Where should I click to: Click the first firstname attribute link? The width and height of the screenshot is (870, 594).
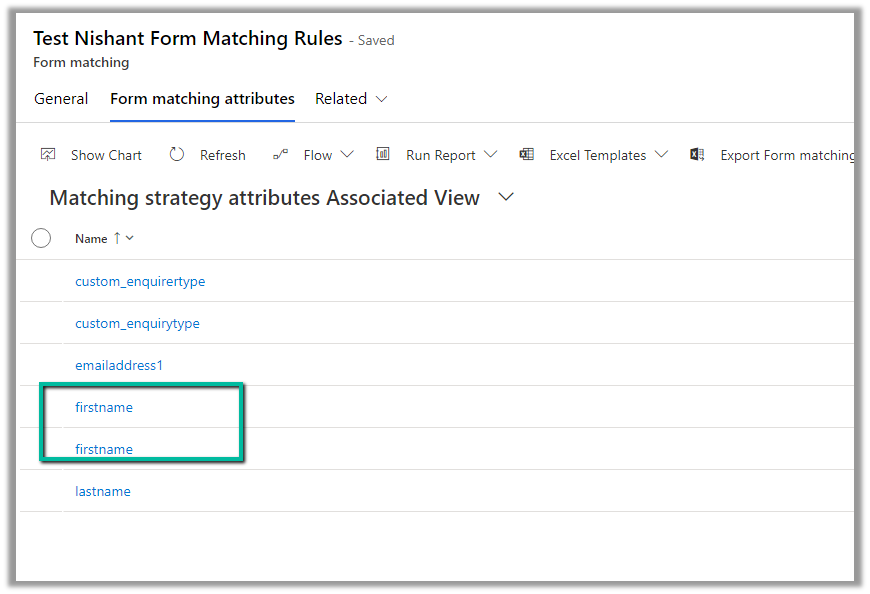[x=104, y=407]
